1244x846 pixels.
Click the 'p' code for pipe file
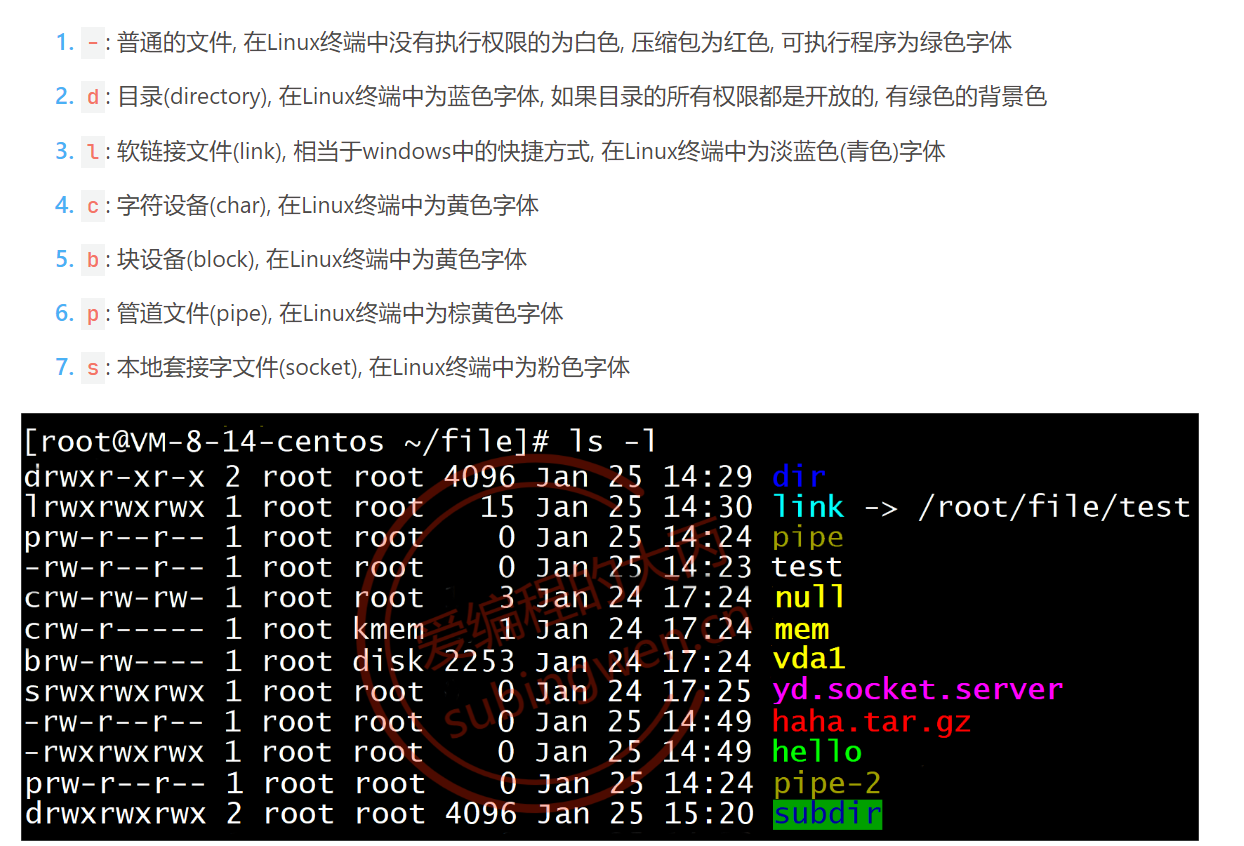pyautogui.click(x=93, y=313)
